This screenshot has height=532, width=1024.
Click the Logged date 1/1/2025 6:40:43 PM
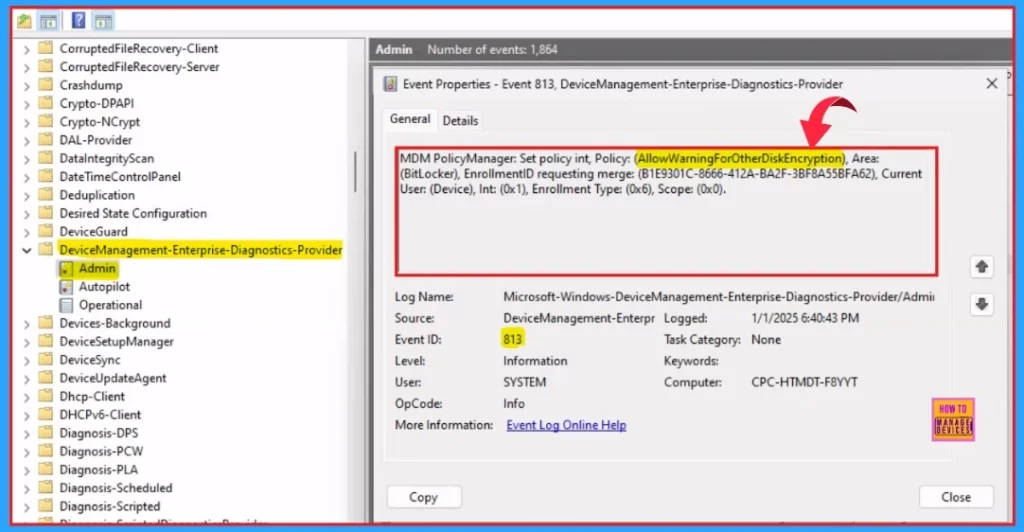[x=805, y=319]
